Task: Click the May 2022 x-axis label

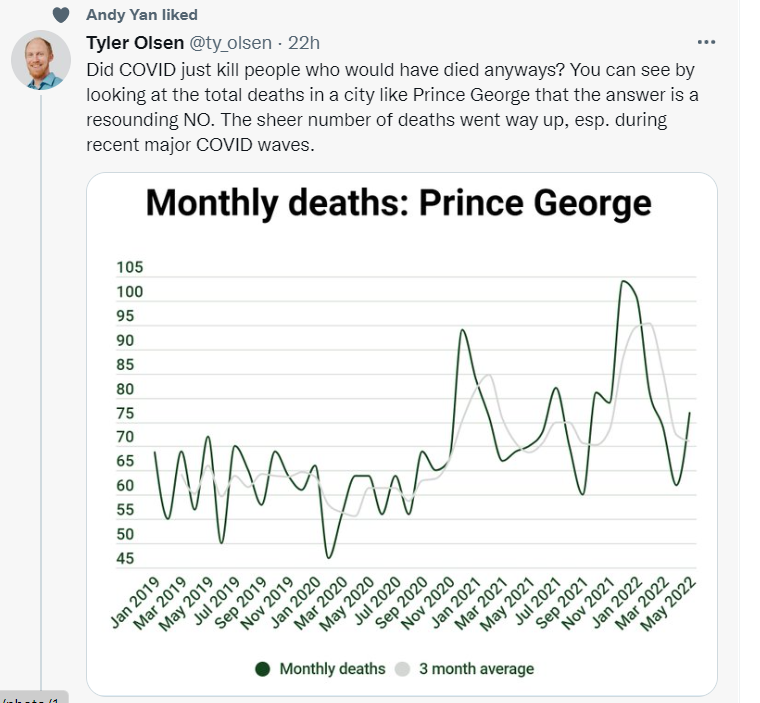Action: point(668,604)
